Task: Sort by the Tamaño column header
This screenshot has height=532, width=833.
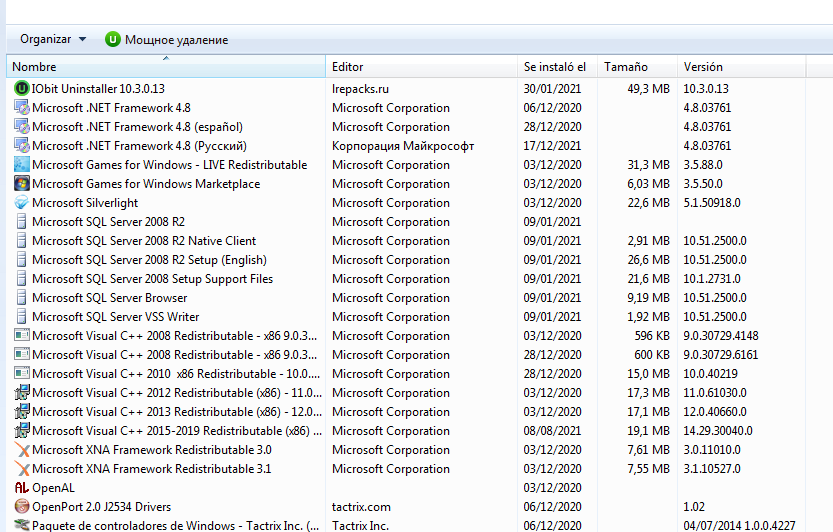Action: [x=638, y=66]
